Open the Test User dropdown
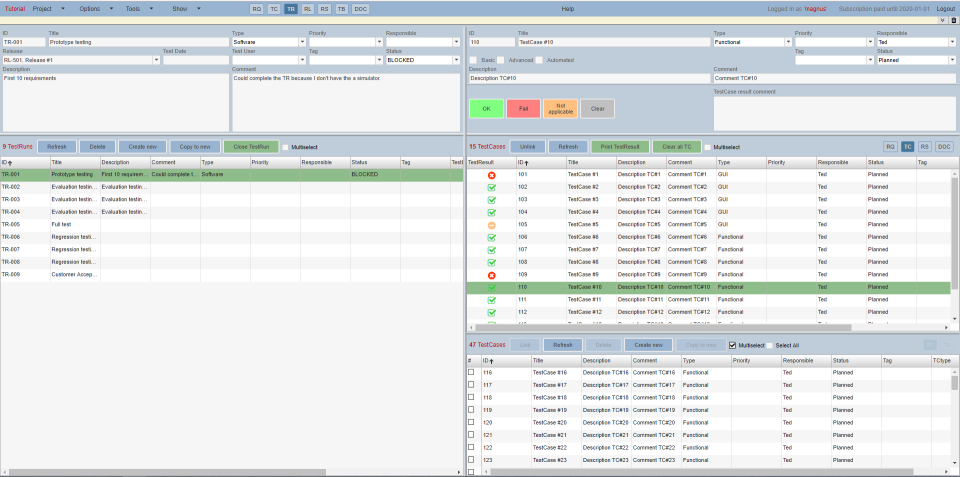 click(302, 60)
